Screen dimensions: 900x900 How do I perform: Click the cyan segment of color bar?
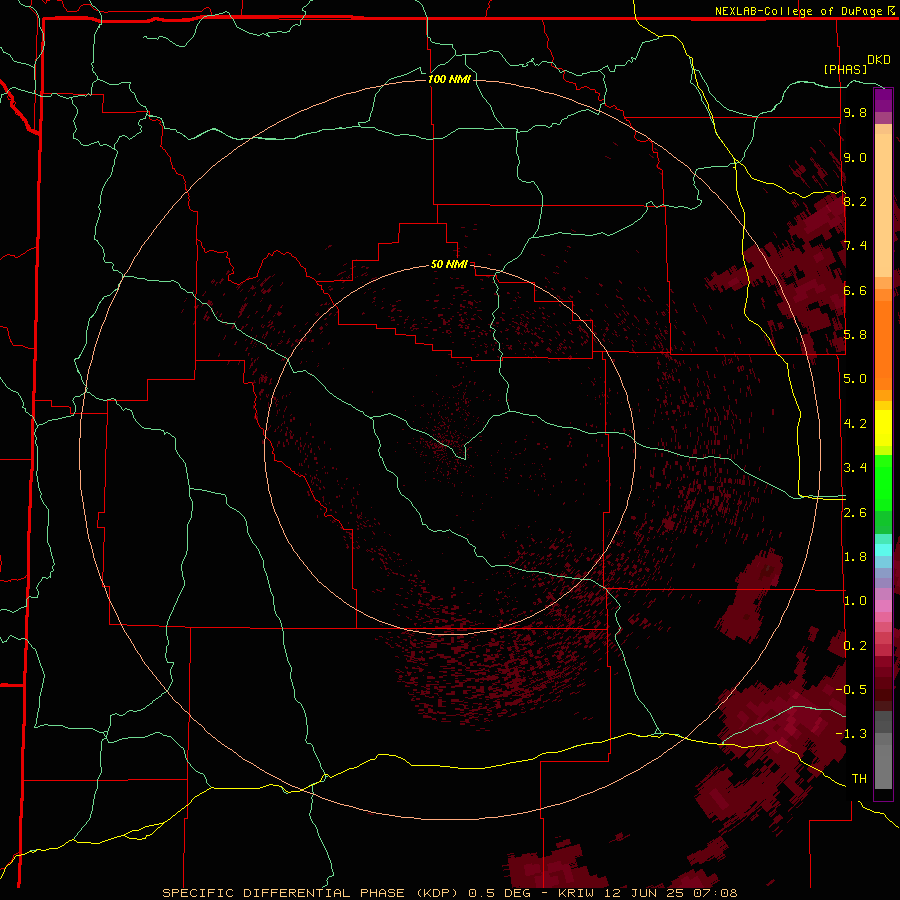883,550
